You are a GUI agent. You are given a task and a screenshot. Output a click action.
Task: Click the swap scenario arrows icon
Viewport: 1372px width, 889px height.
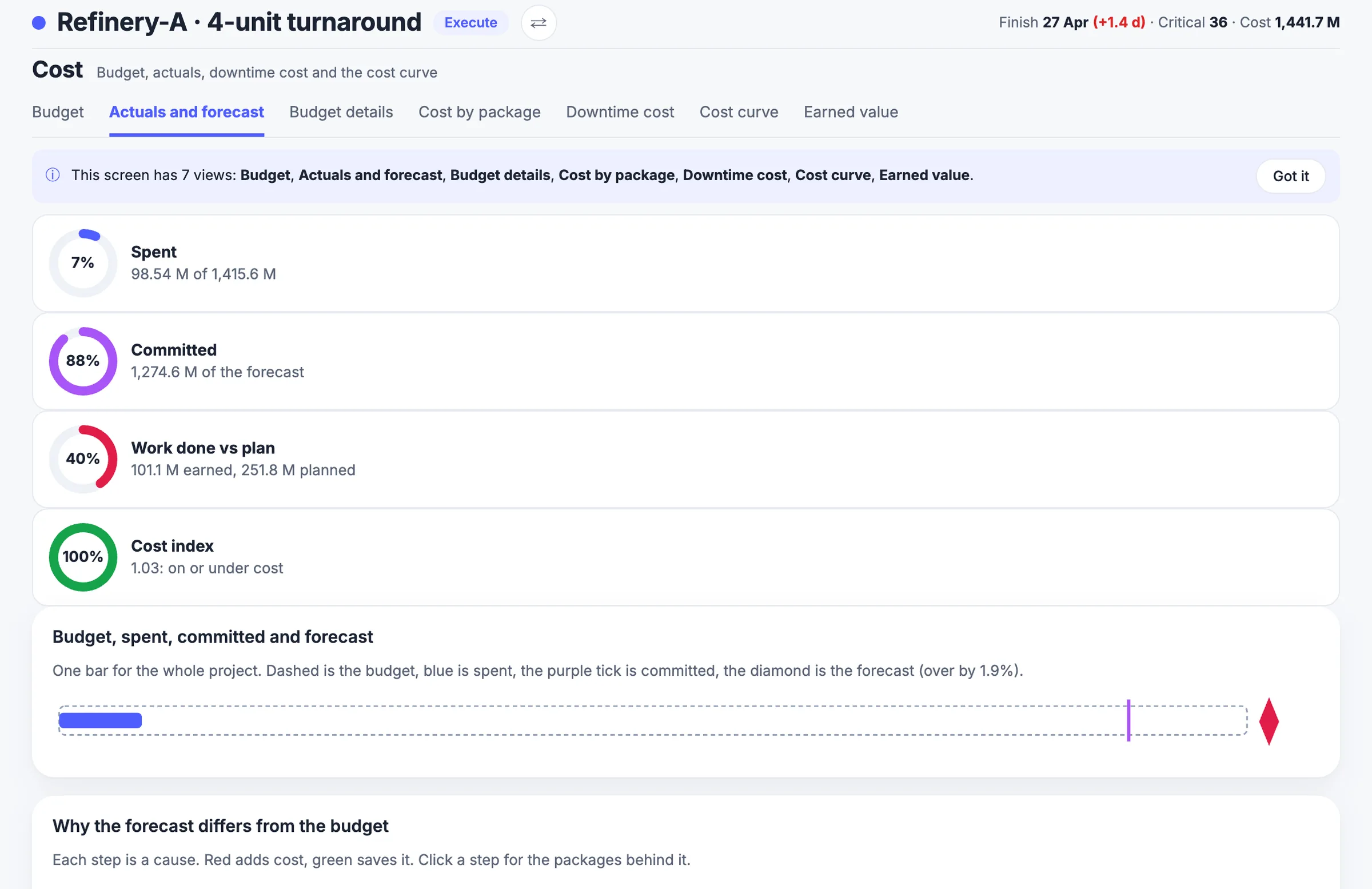click(x=539, y=22)
